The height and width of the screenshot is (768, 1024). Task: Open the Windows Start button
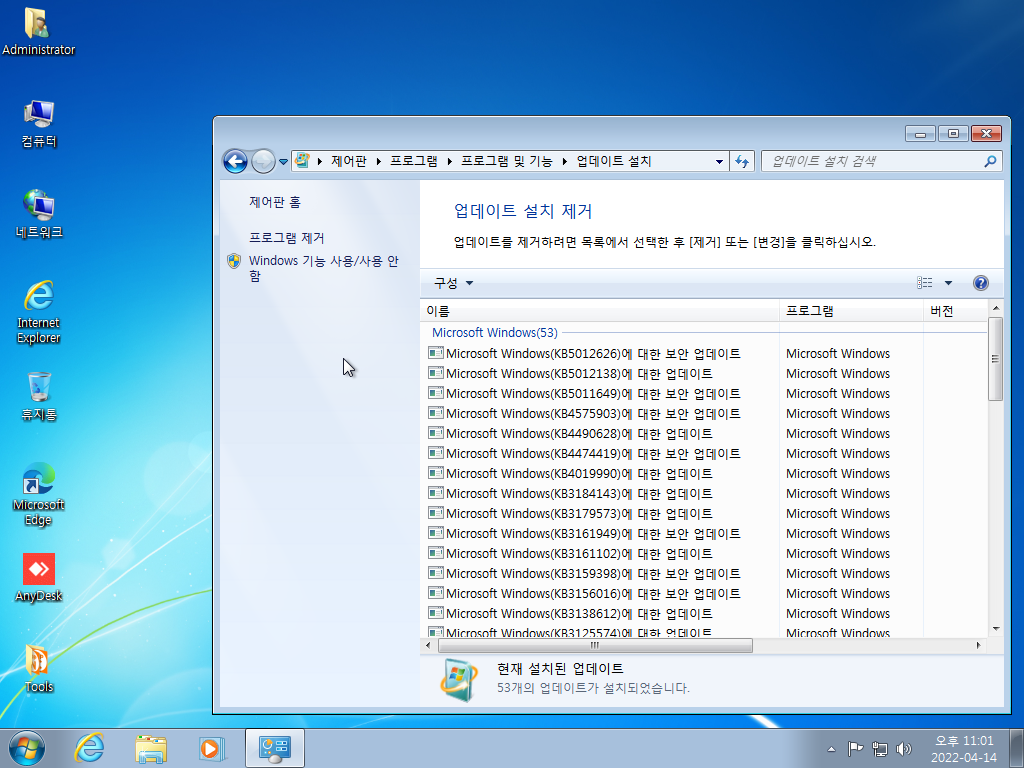pyautogui.click(x=27, y=748)
